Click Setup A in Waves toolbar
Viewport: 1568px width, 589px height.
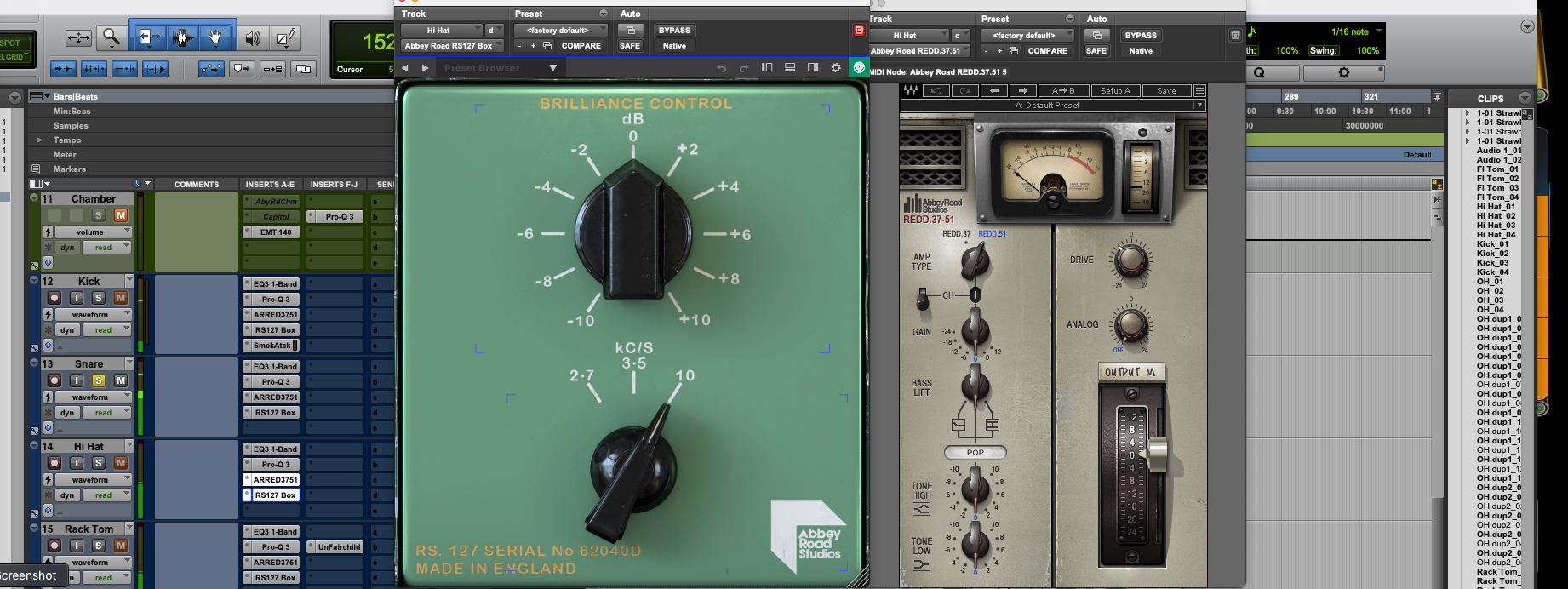(1115, 91)
